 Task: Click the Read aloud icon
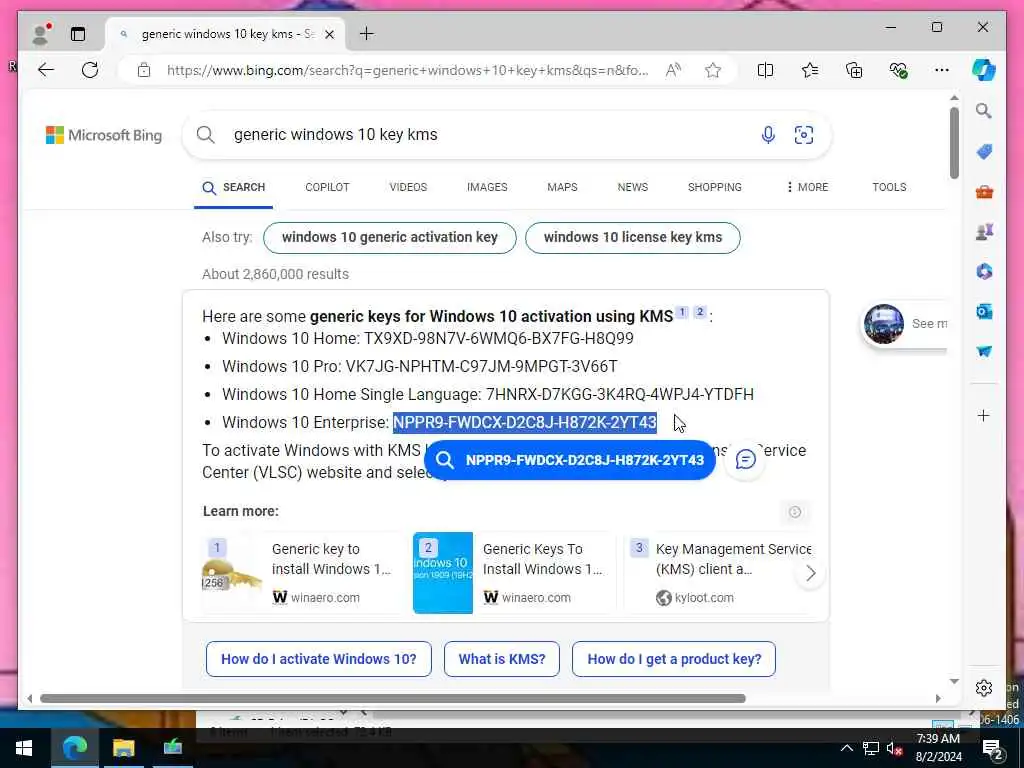point(673,70)
